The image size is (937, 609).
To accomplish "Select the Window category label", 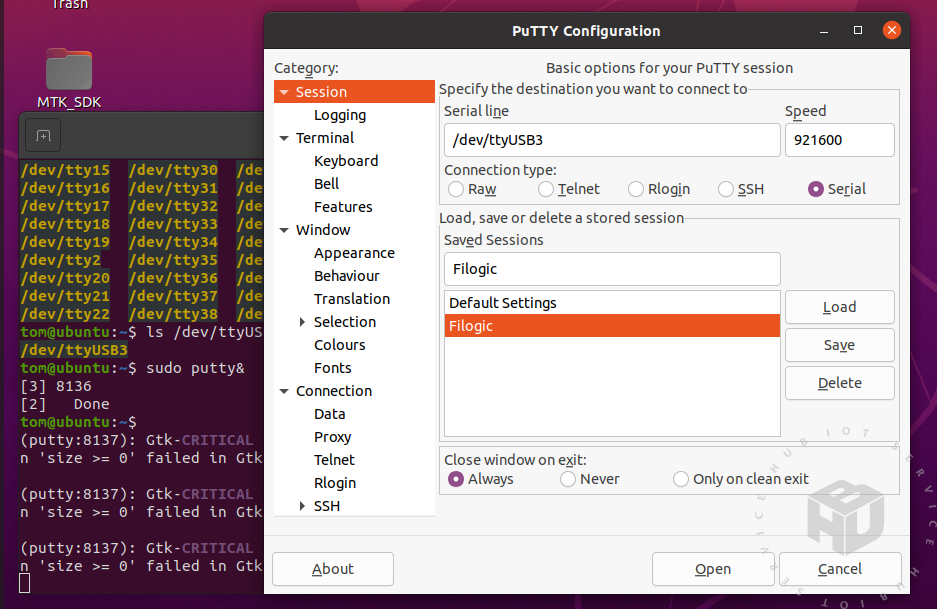I will point(323,230).
